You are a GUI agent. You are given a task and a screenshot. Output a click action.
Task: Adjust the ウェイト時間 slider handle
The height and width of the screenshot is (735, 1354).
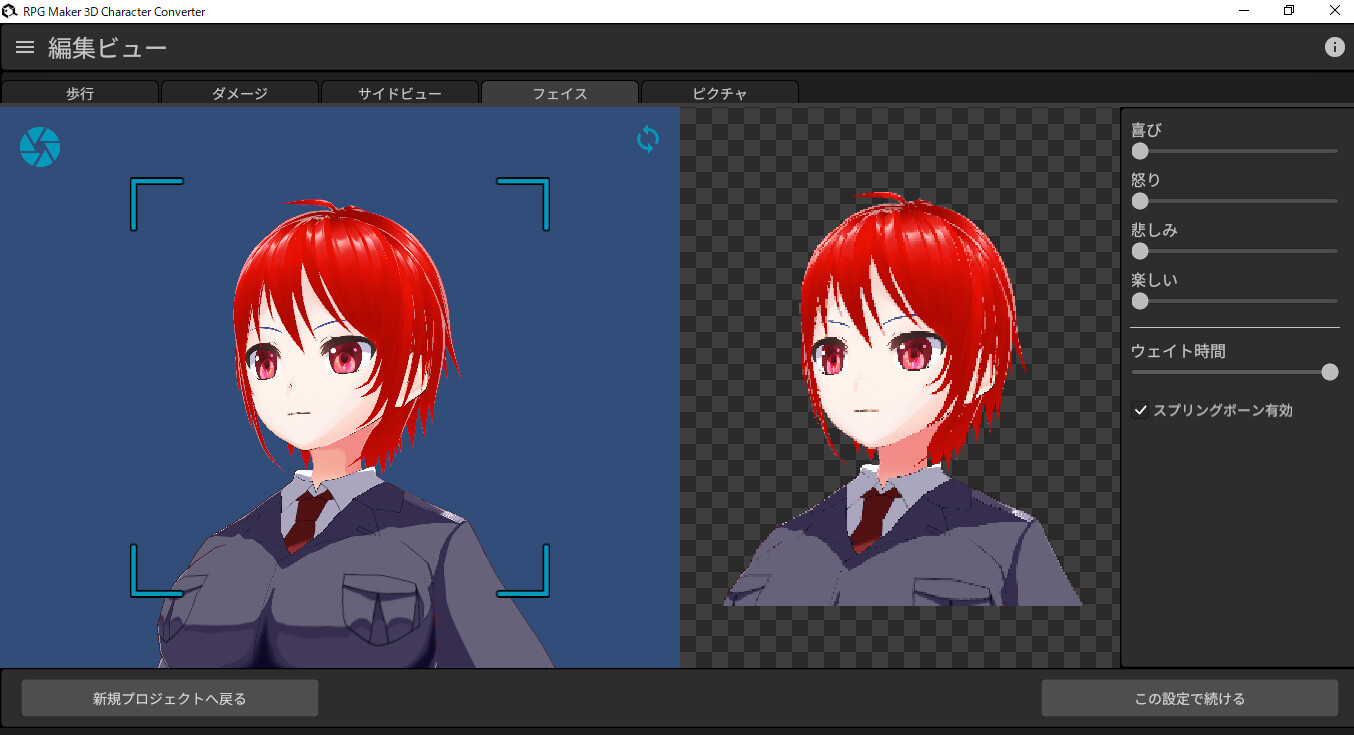coord(1330,371)
